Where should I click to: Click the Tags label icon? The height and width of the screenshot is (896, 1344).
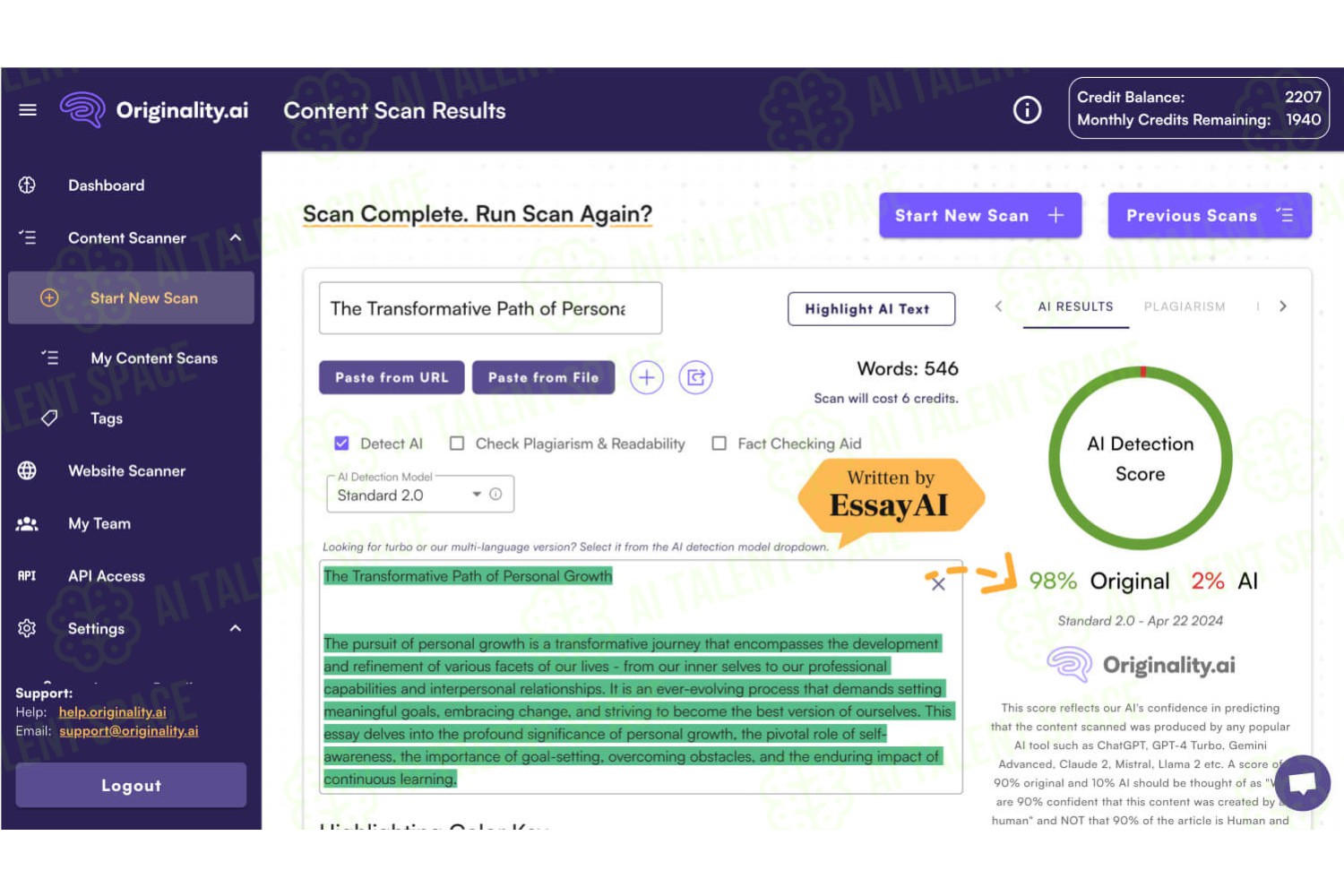[49, 418]
